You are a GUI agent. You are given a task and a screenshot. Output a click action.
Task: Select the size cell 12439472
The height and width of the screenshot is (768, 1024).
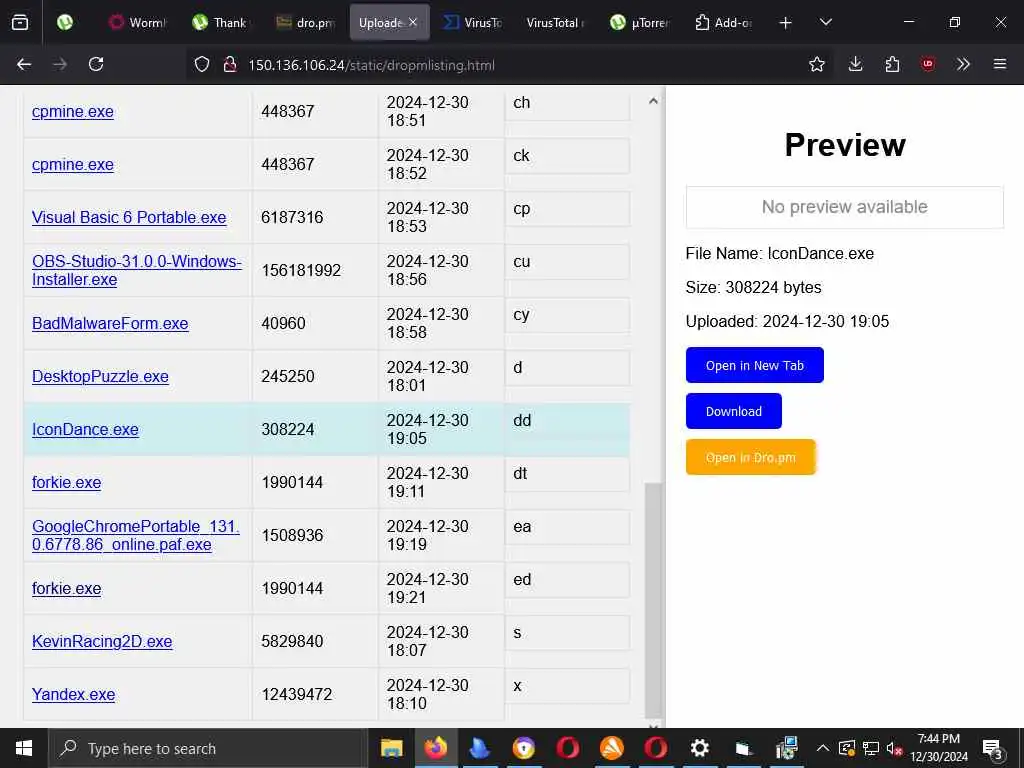click(x=315, y=694)
